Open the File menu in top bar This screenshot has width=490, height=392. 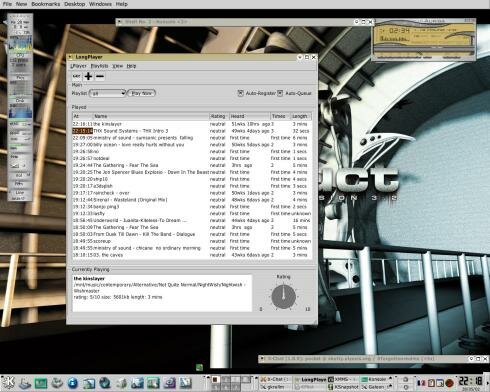coord(7,4)
